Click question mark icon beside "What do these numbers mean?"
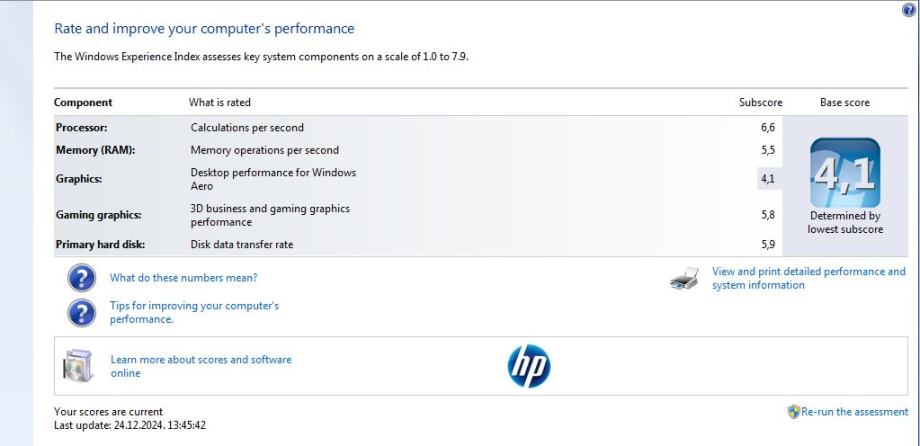Screen dimensions: 920x446 [81, 277]
